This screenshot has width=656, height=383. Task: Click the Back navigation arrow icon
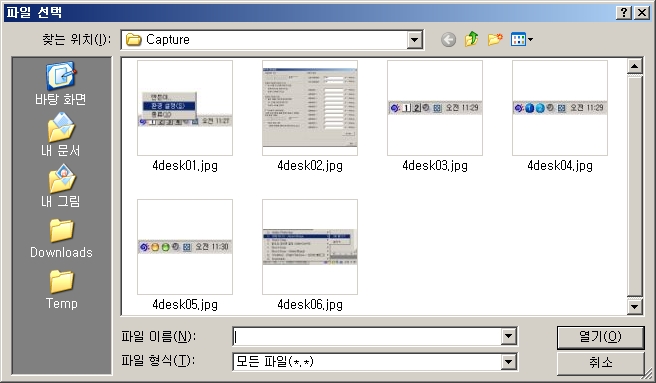[x=448, y=40]
